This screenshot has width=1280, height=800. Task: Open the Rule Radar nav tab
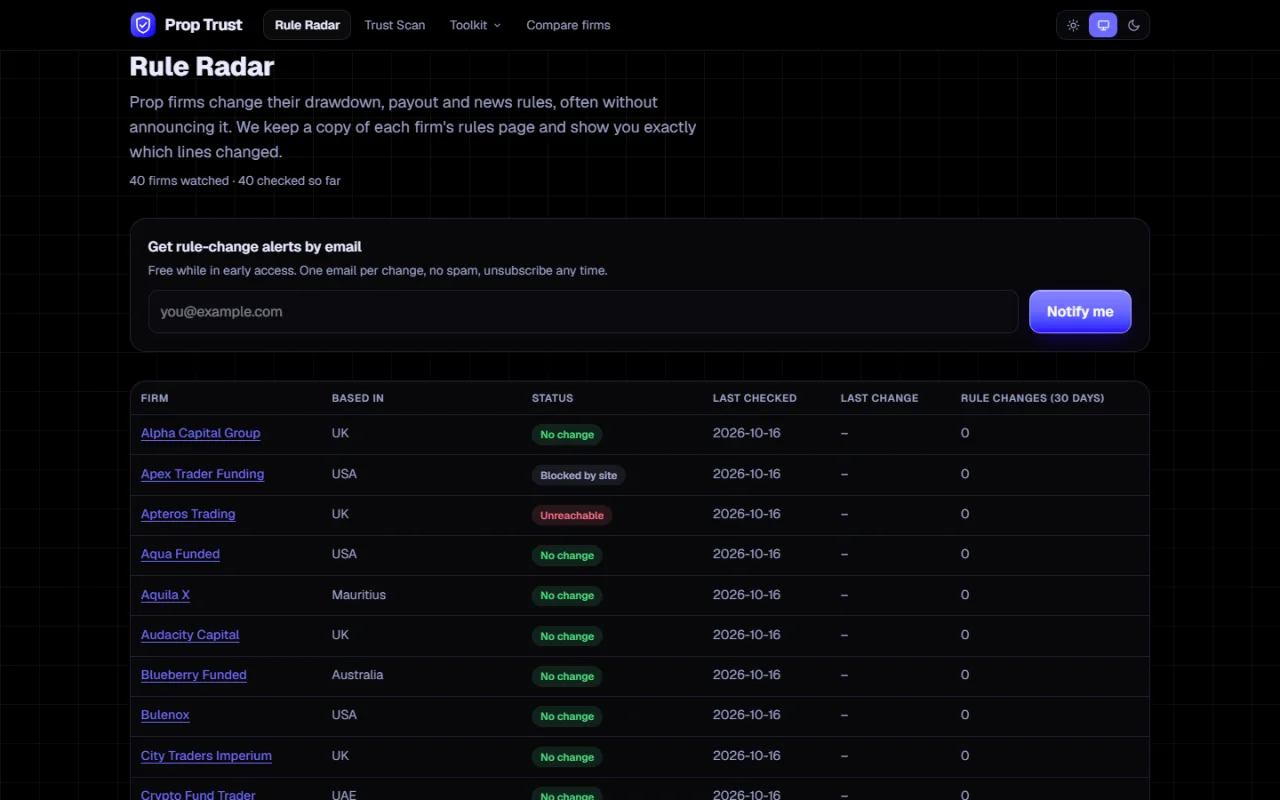pyautogui.click(x=307, y=25)
